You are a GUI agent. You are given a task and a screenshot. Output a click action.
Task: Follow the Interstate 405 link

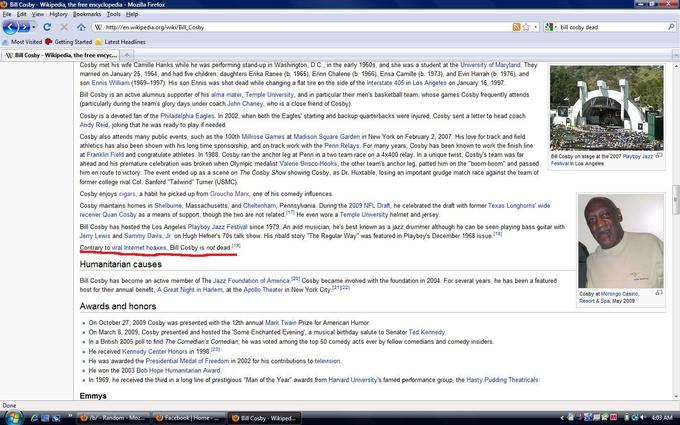point(385,82)
